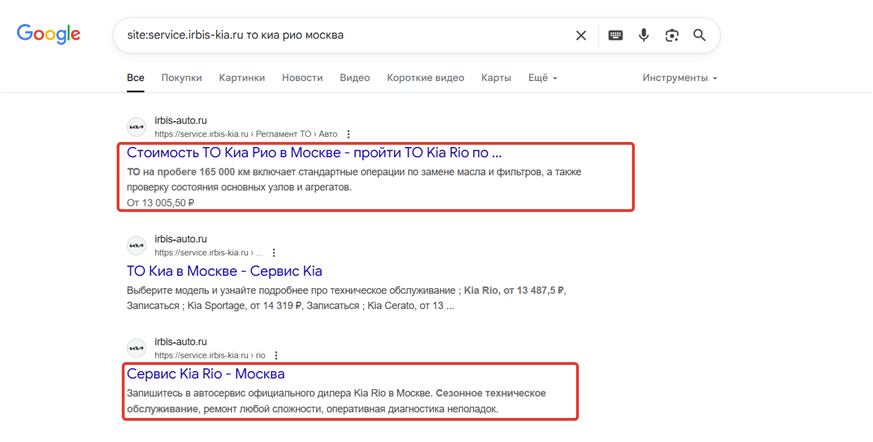873x442 pixels.
Task: Open link Стоимость ТО Киа Рио в Москве
Action: click(x=314, y=153)
